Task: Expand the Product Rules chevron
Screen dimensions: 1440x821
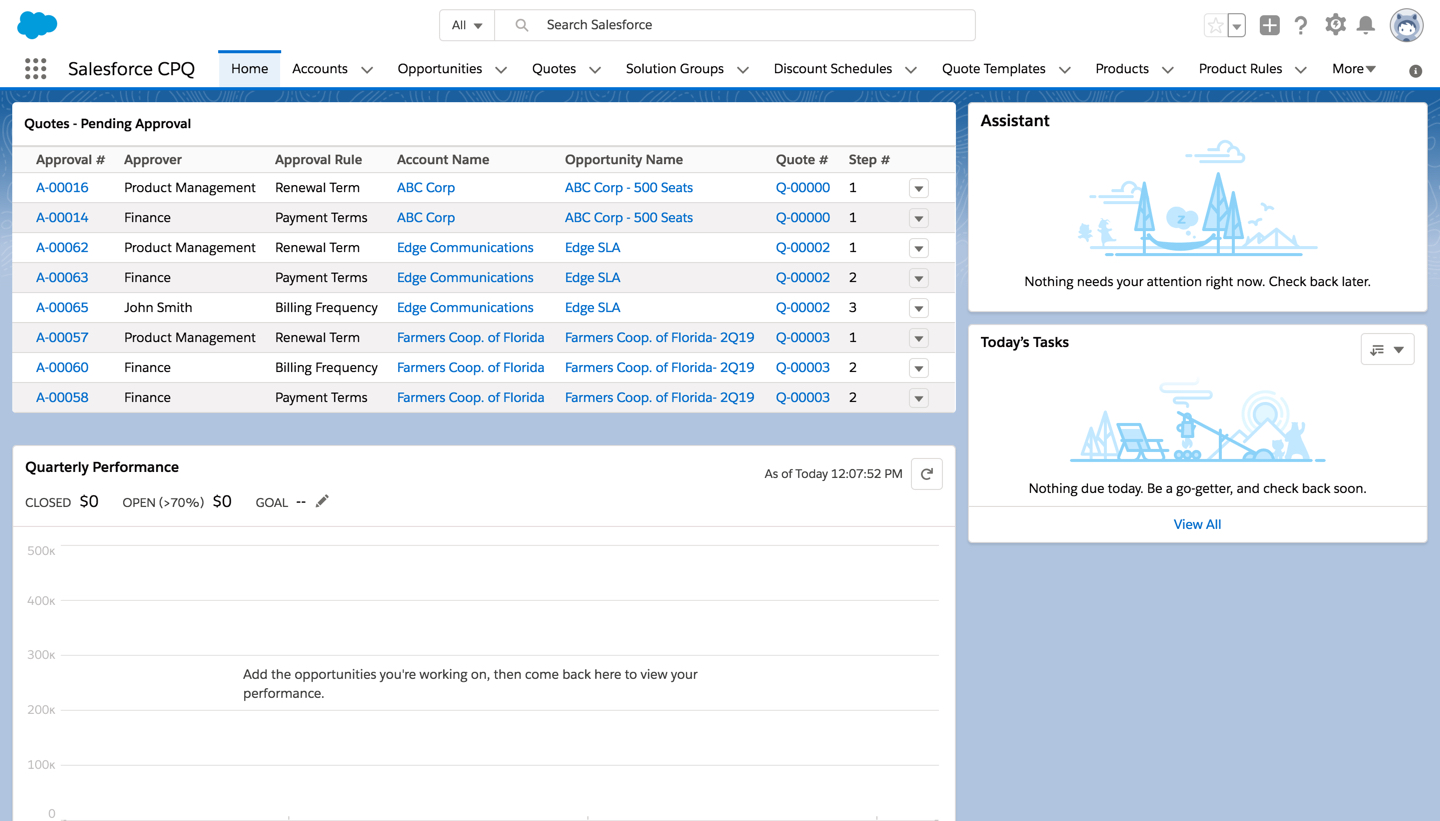Action: [x=1301, y=70]
